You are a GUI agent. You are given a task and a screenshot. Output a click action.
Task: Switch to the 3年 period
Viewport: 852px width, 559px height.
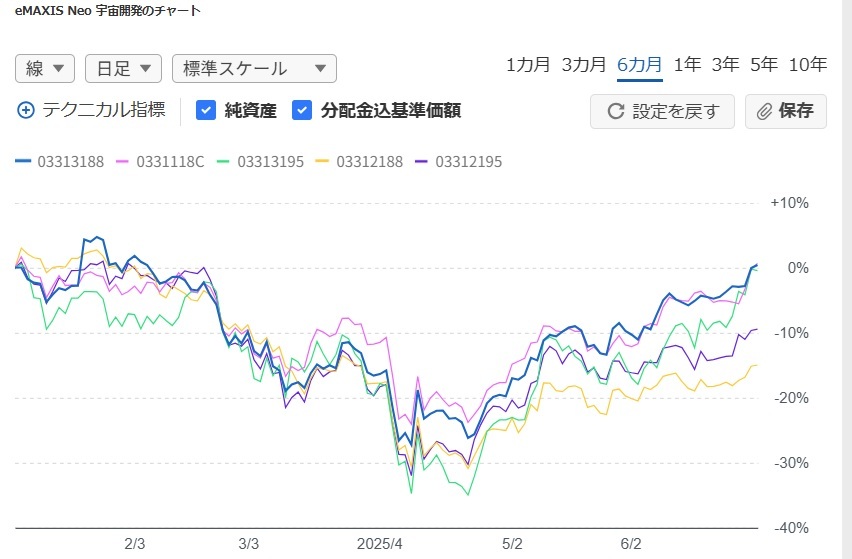pos(725,65)
